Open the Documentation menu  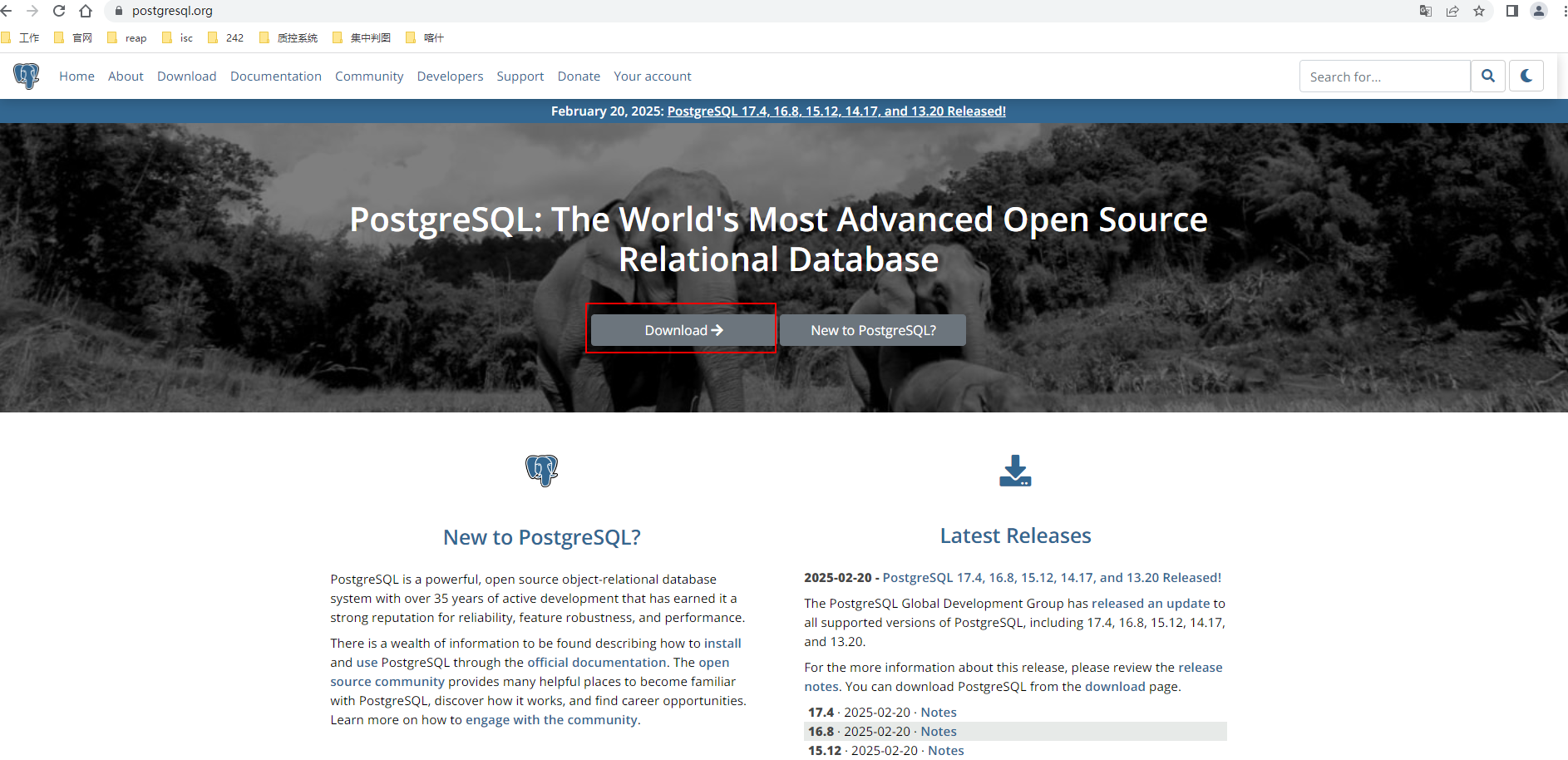(275, 76)
